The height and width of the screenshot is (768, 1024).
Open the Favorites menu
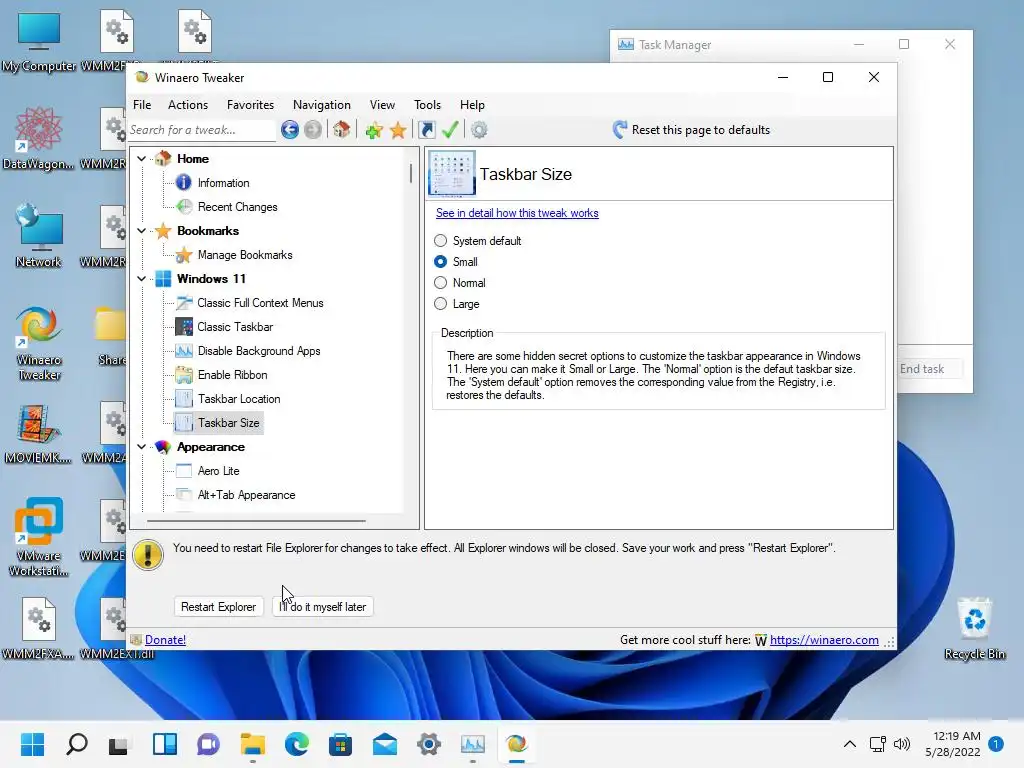pos(250,104)
